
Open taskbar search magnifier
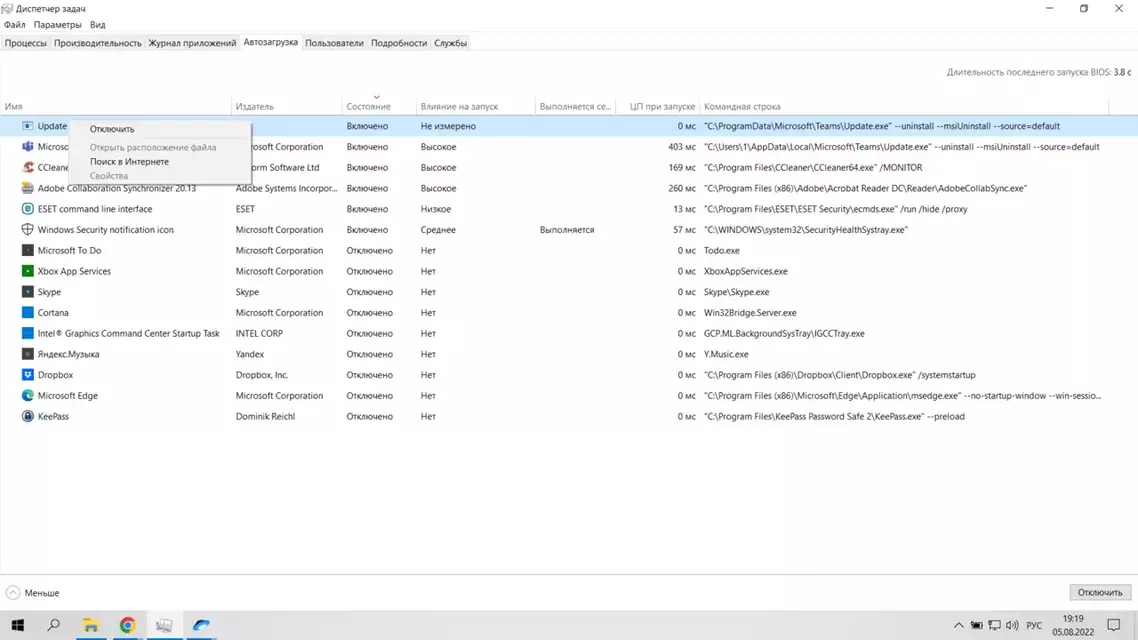coord(54,625)
